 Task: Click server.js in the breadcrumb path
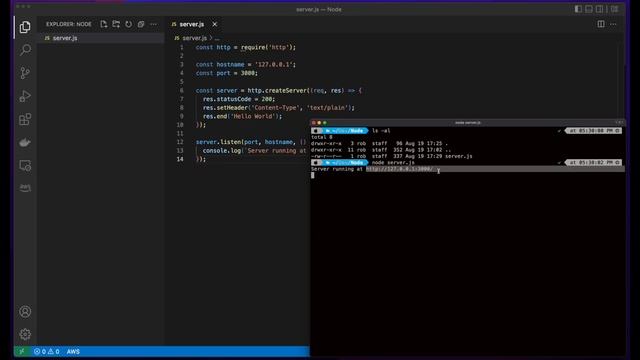pos(194,38)
